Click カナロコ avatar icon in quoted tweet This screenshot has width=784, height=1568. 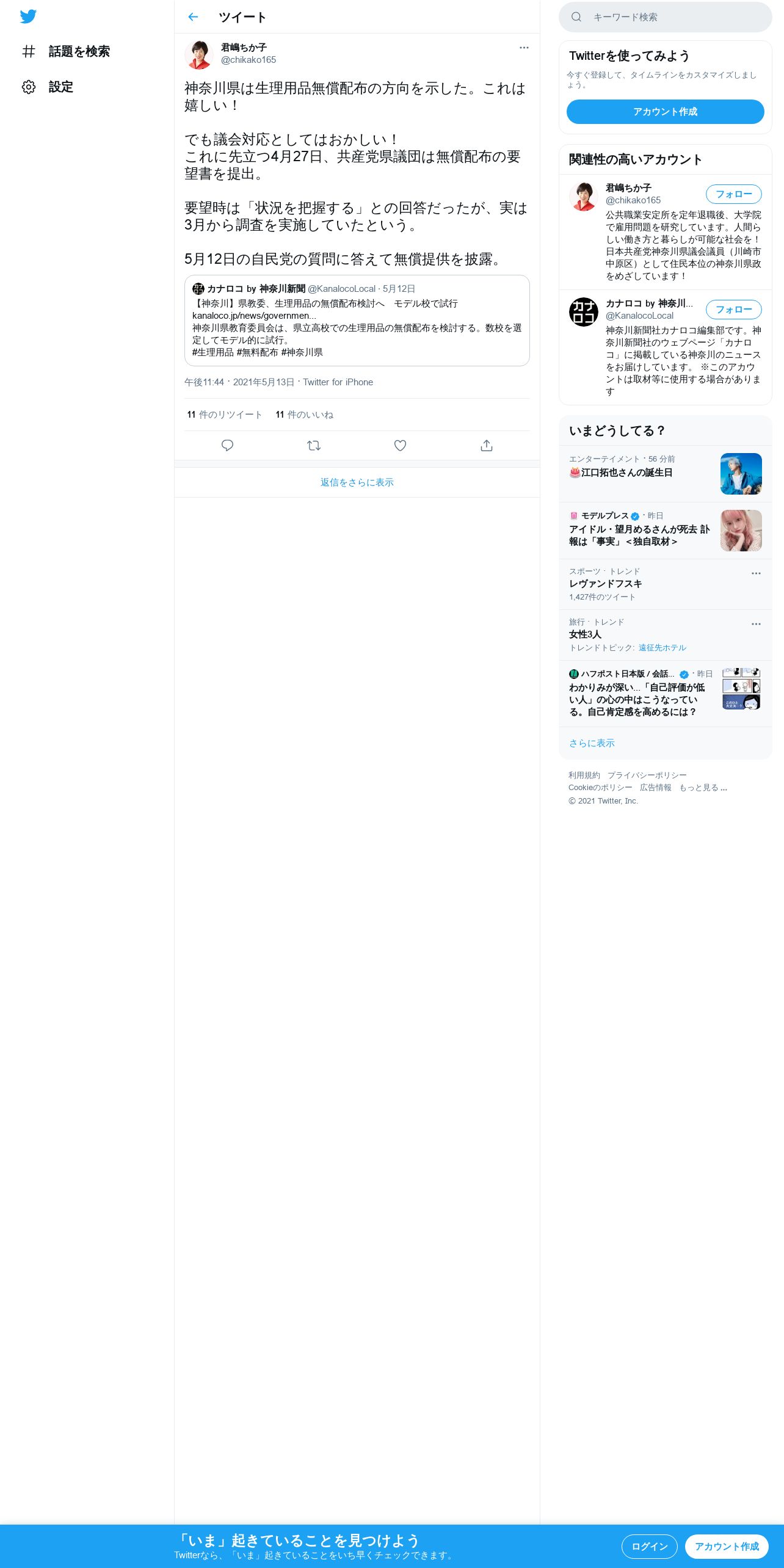pos(198,289)
